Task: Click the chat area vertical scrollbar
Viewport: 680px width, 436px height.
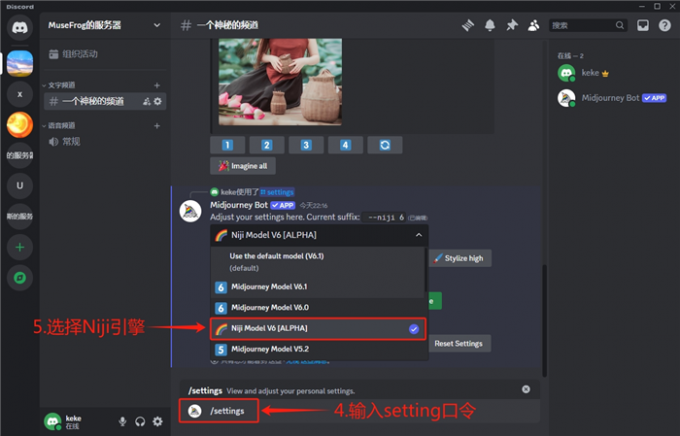Action: 544,321
